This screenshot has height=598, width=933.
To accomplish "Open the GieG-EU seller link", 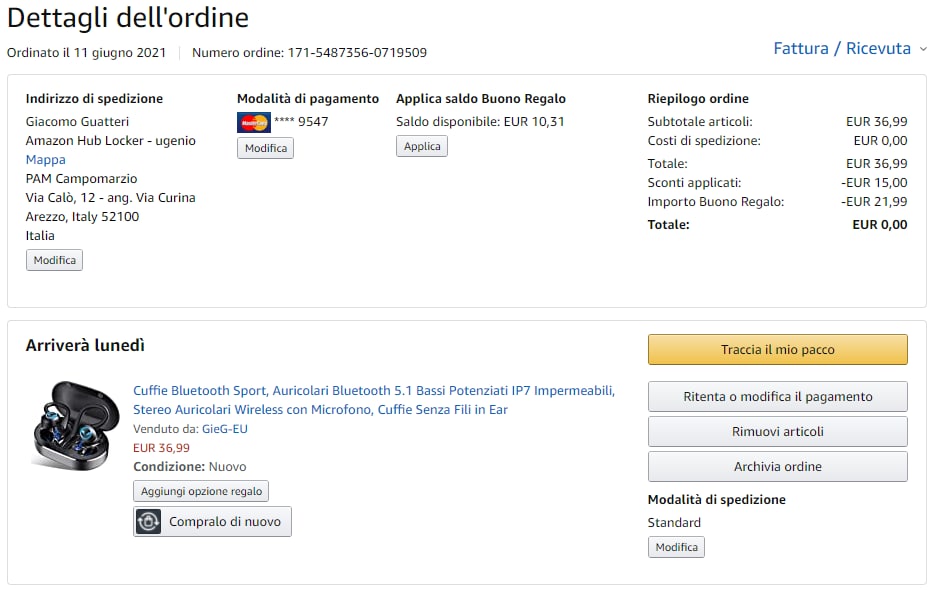I will (x=225, y=429).
